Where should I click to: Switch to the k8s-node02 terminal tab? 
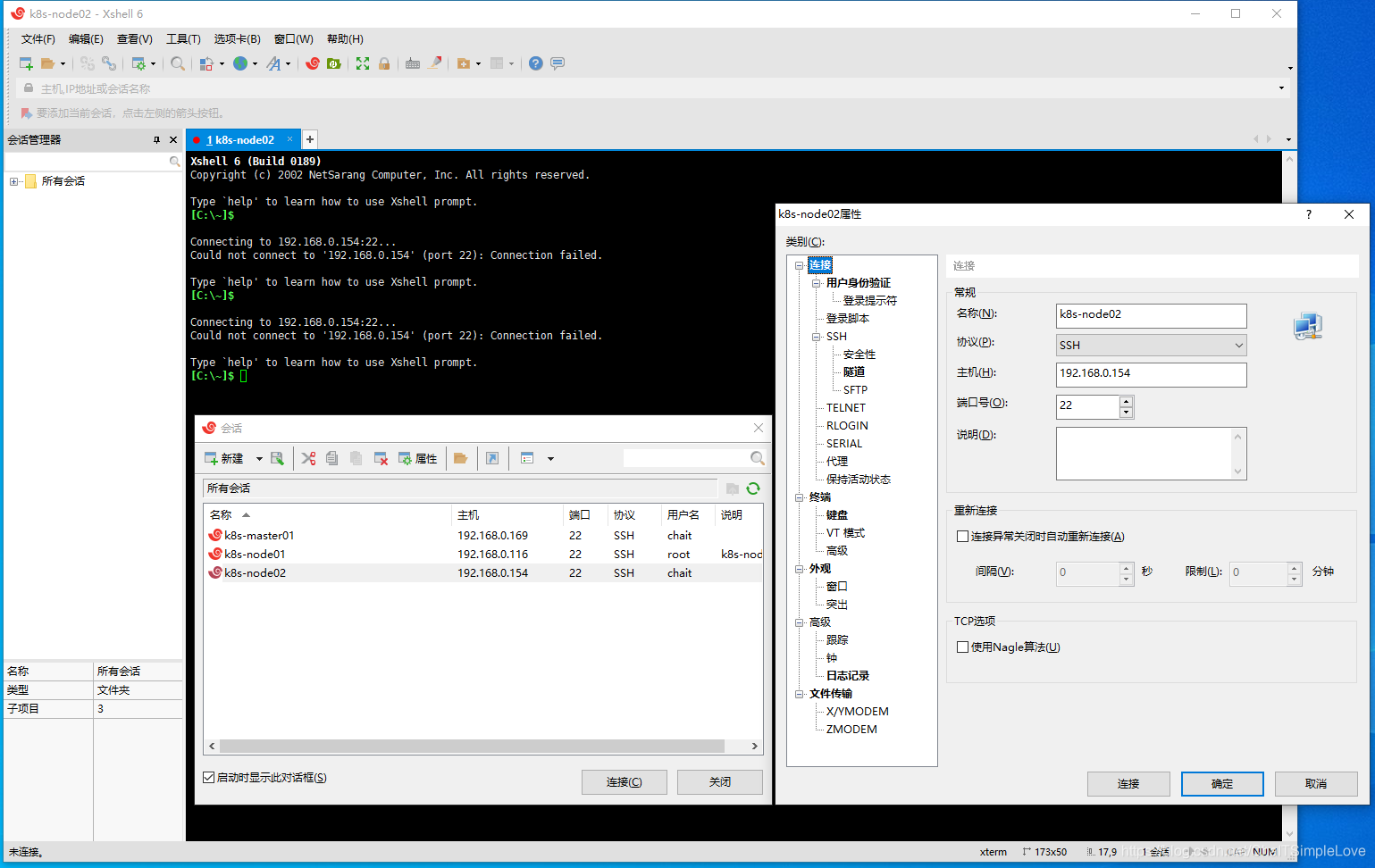tap(241, 139)
